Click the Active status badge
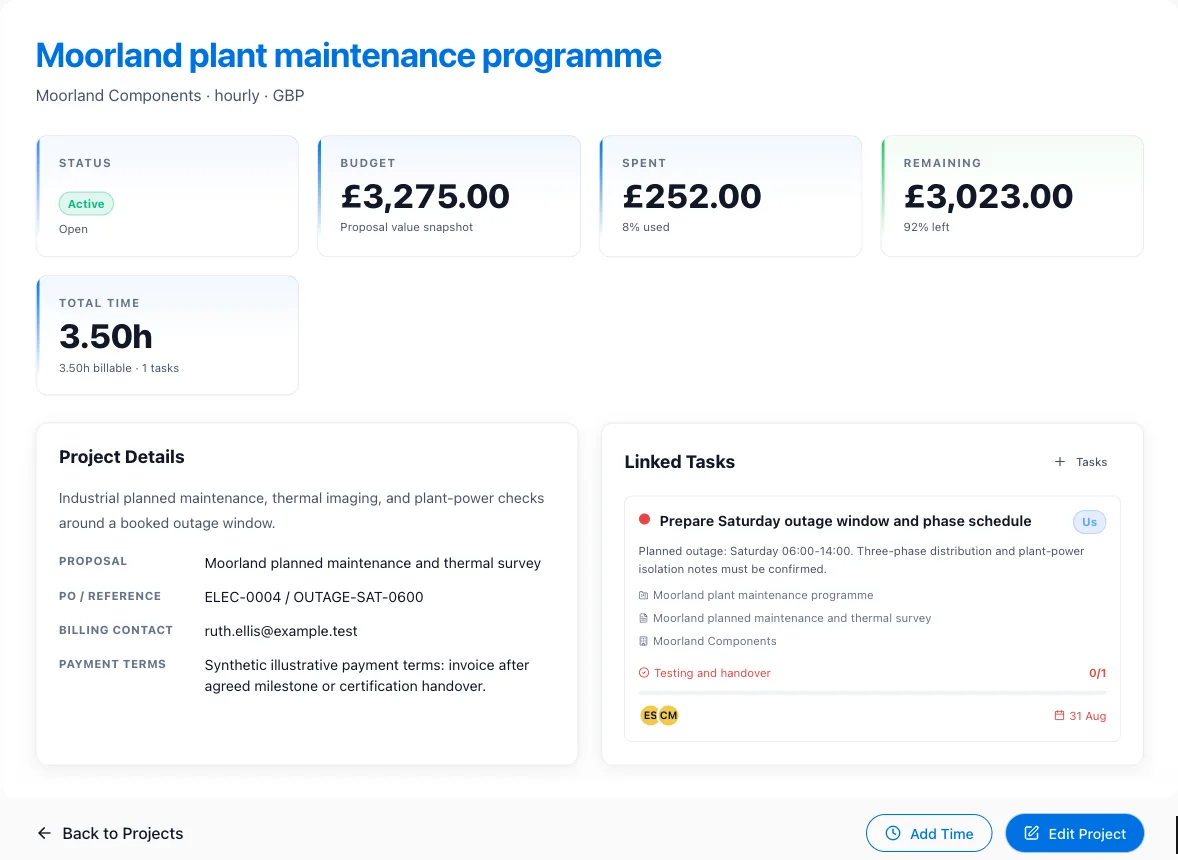 pyautogui.click(x=86, y=204)
